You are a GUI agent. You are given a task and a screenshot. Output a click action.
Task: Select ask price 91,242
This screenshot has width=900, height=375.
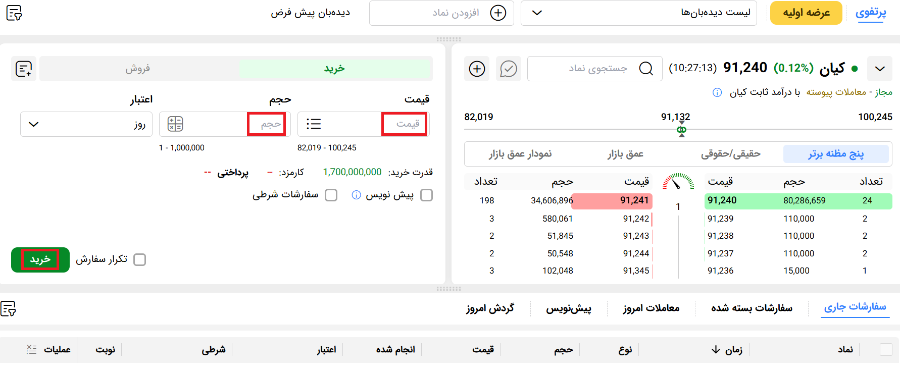tap(635, 219)
